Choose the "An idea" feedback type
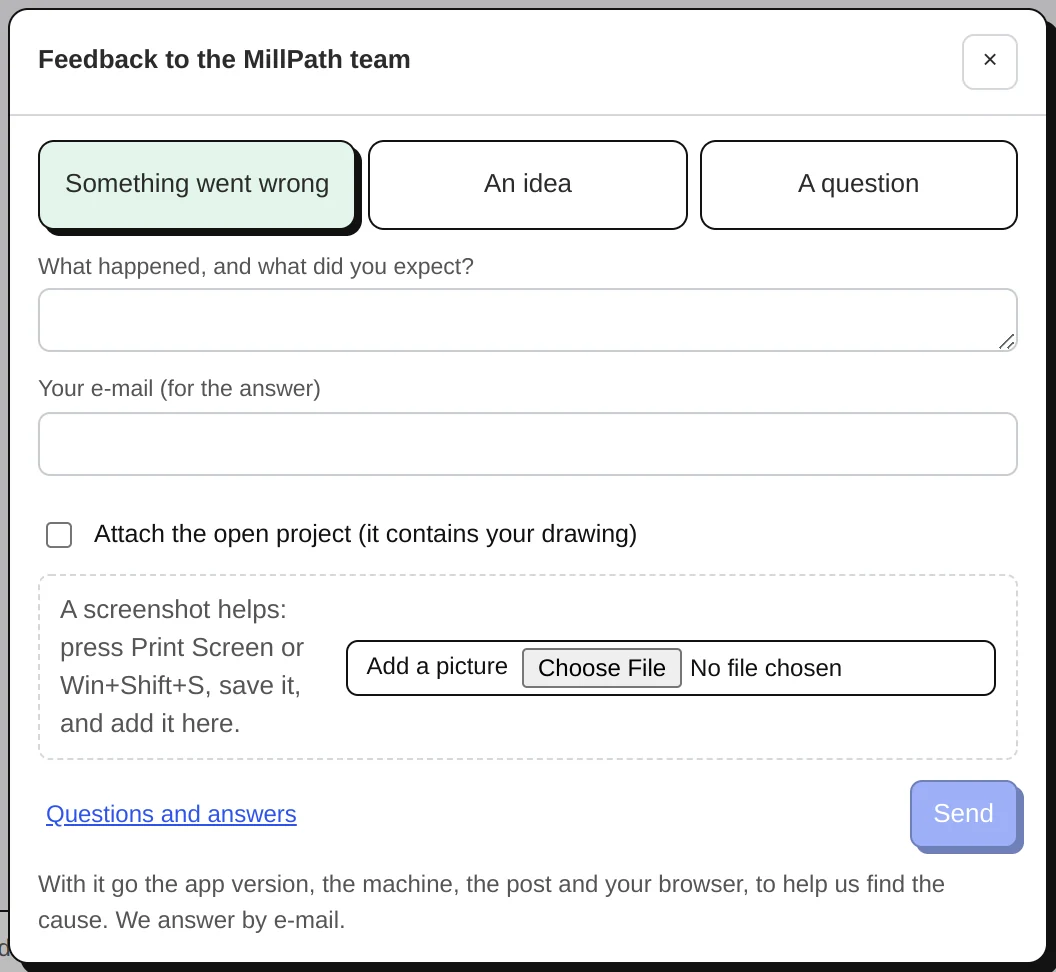 coord(528,185)
